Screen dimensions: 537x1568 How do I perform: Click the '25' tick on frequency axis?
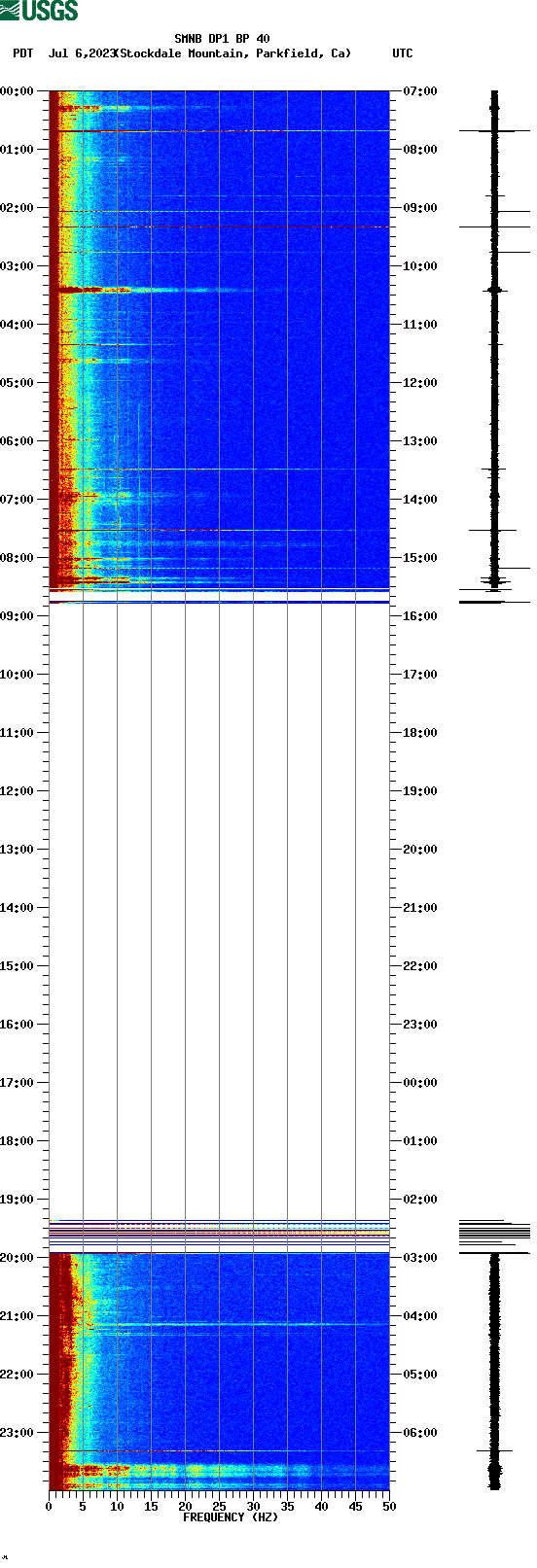pyautogui.click(x=219, y=1507)
